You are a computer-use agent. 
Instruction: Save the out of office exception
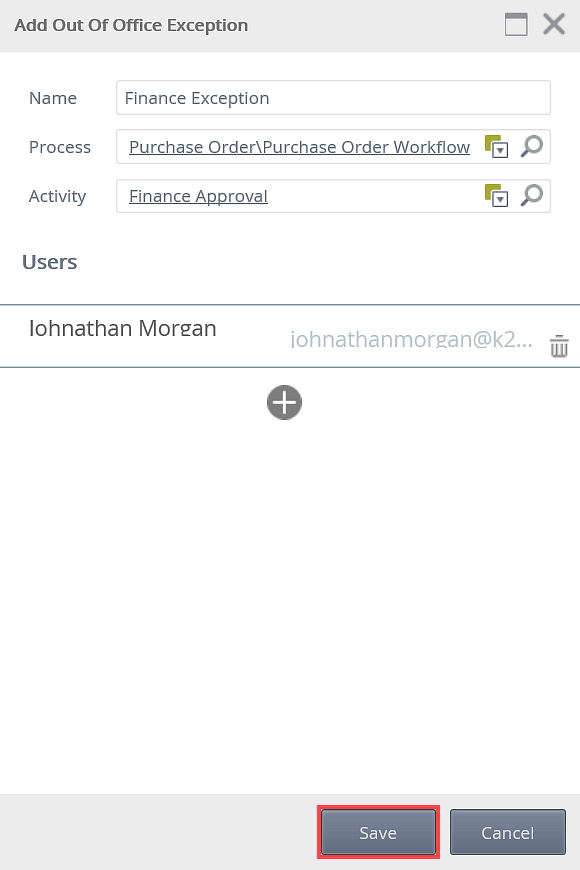pyautogui.click(x=379, y=832)
